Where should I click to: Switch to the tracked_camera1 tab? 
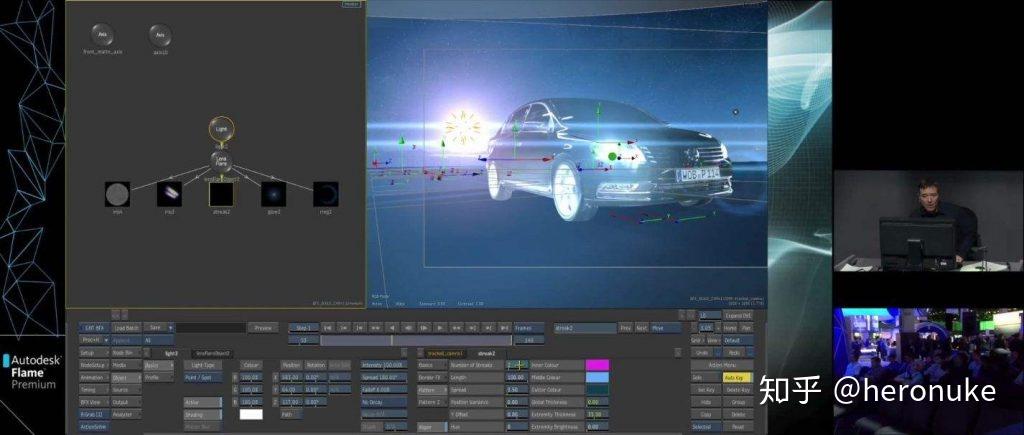pyautogui.click(x=445, y=353)
